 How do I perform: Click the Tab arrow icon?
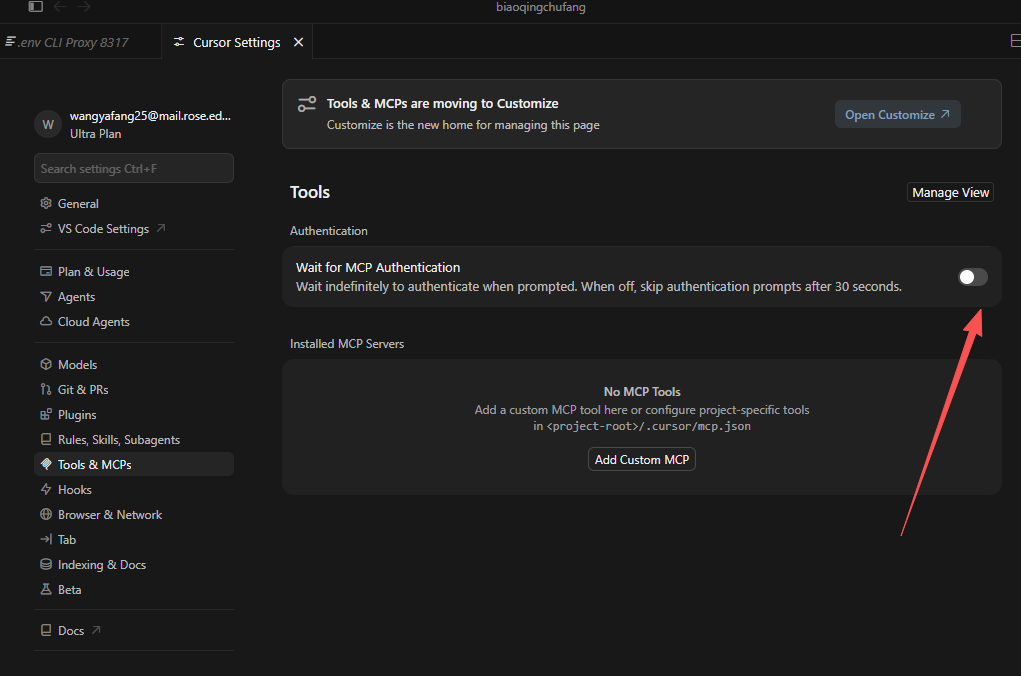pos(46,539)
